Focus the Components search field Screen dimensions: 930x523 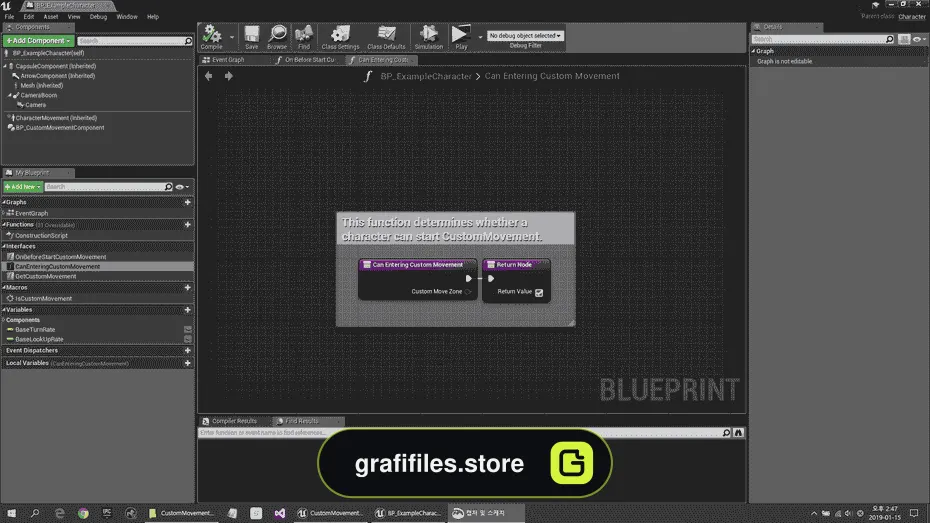pos(135,41)
